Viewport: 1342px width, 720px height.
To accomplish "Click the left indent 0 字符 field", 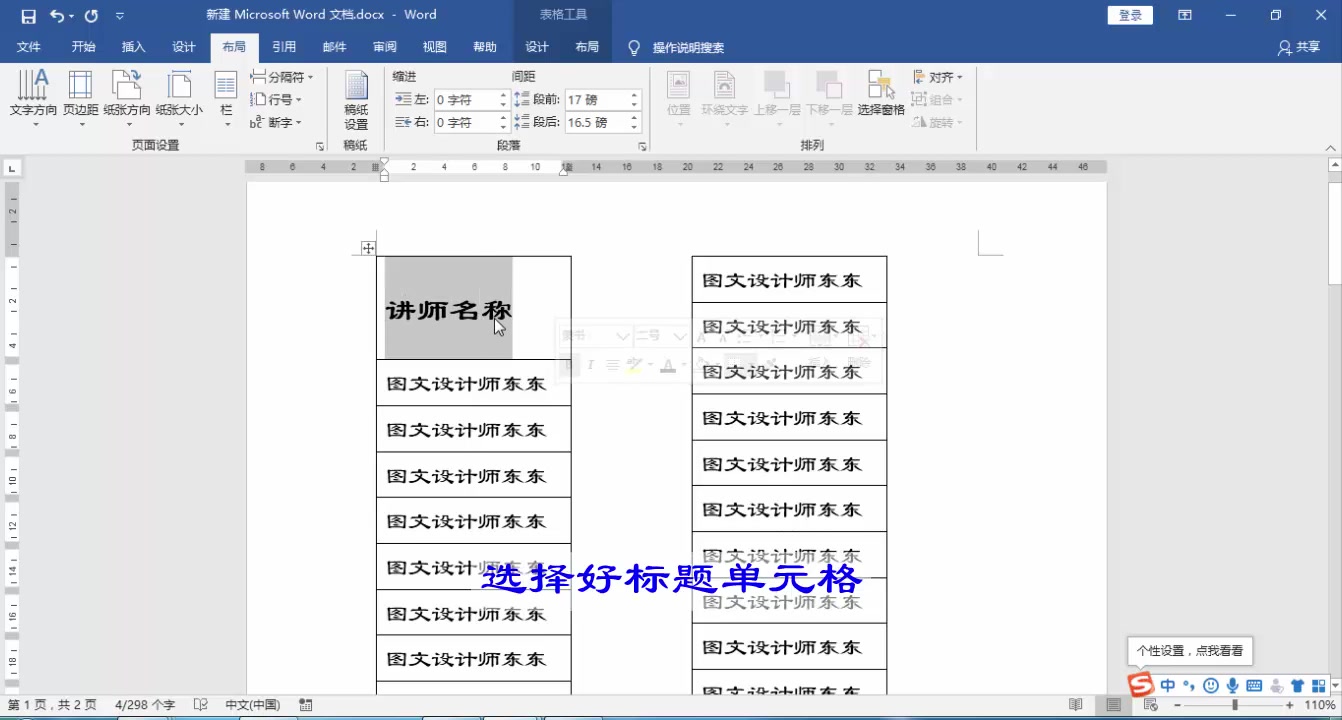I will pos(464,100).
